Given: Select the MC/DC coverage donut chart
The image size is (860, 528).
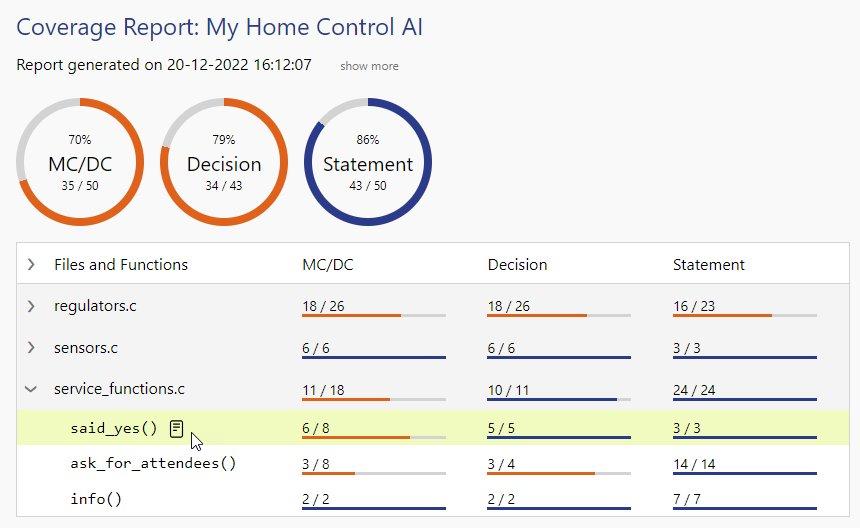Looking at the screenshot, I should click(80, 163).
